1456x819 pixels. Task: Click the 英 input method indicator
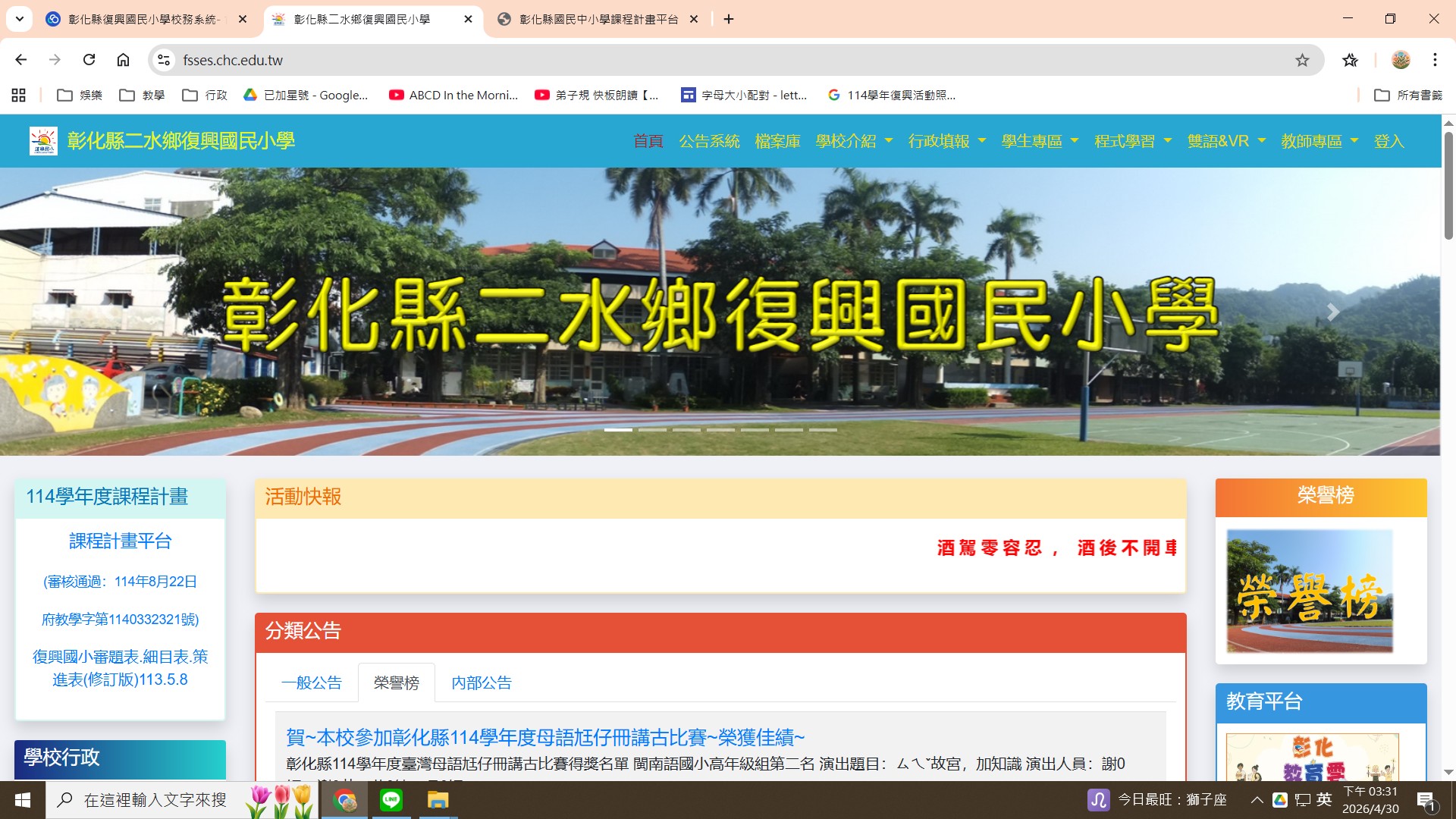point(1324,799)
